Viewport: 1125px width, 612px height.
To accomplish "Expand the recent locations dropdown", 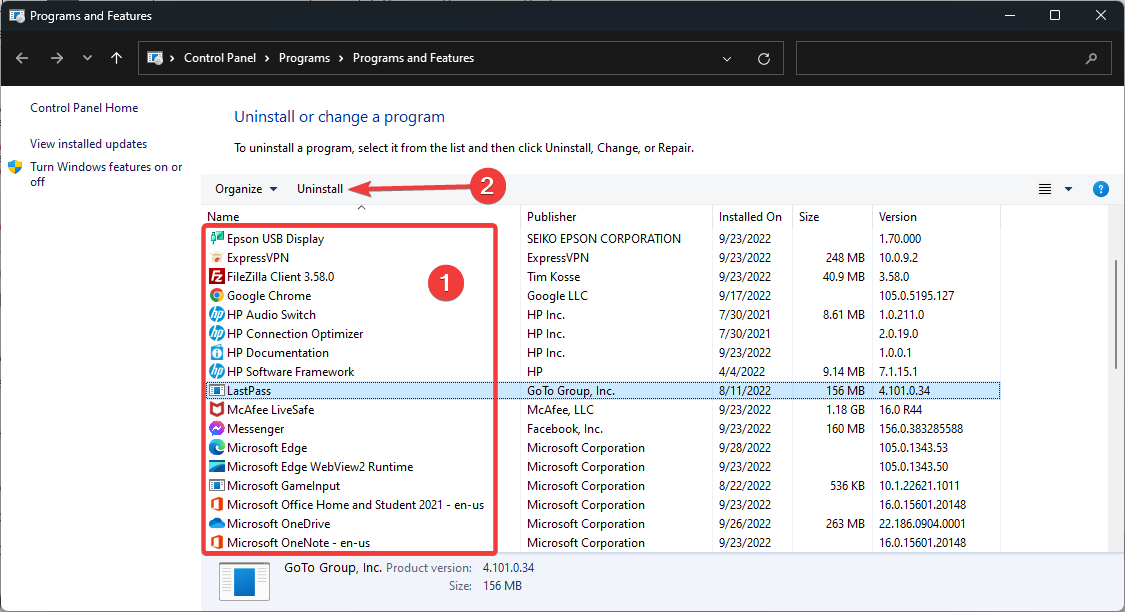I will (x=87, y=58).
